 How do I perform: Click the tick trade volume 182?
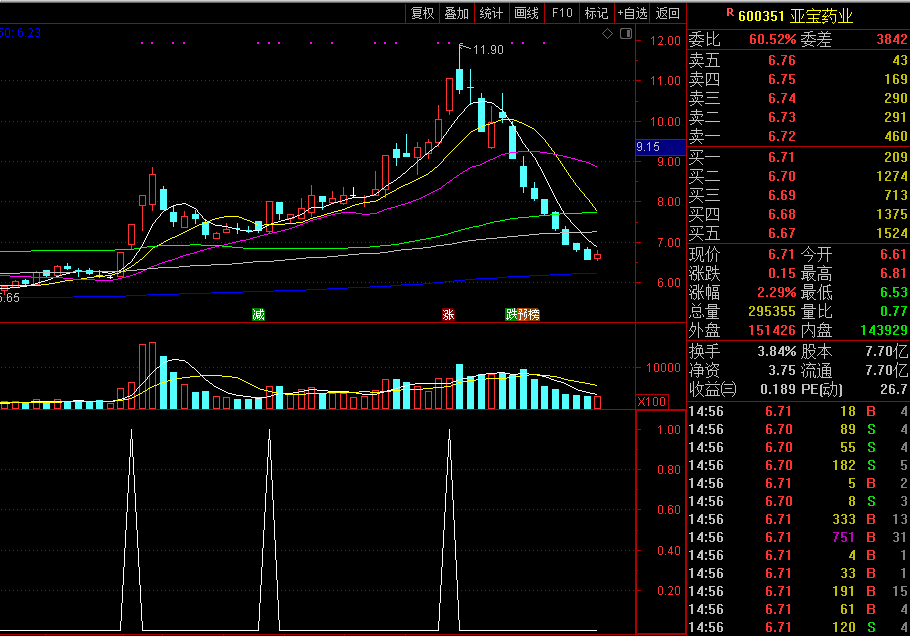(x=843, y=465)
